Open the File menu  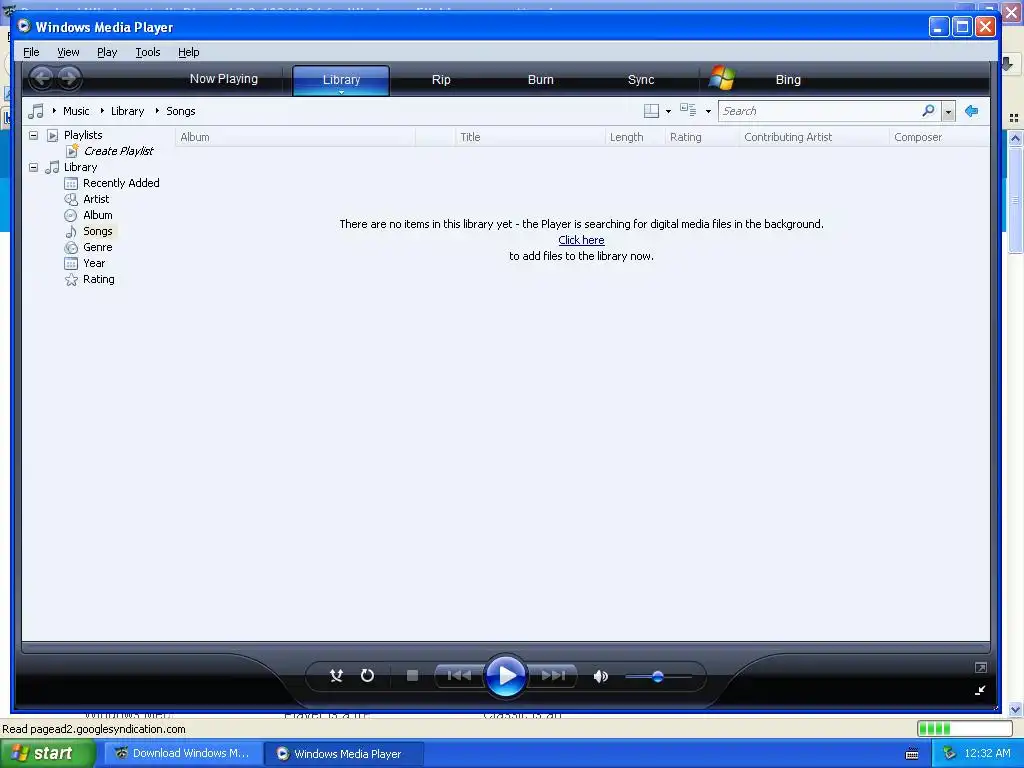(x=31, y=52)
